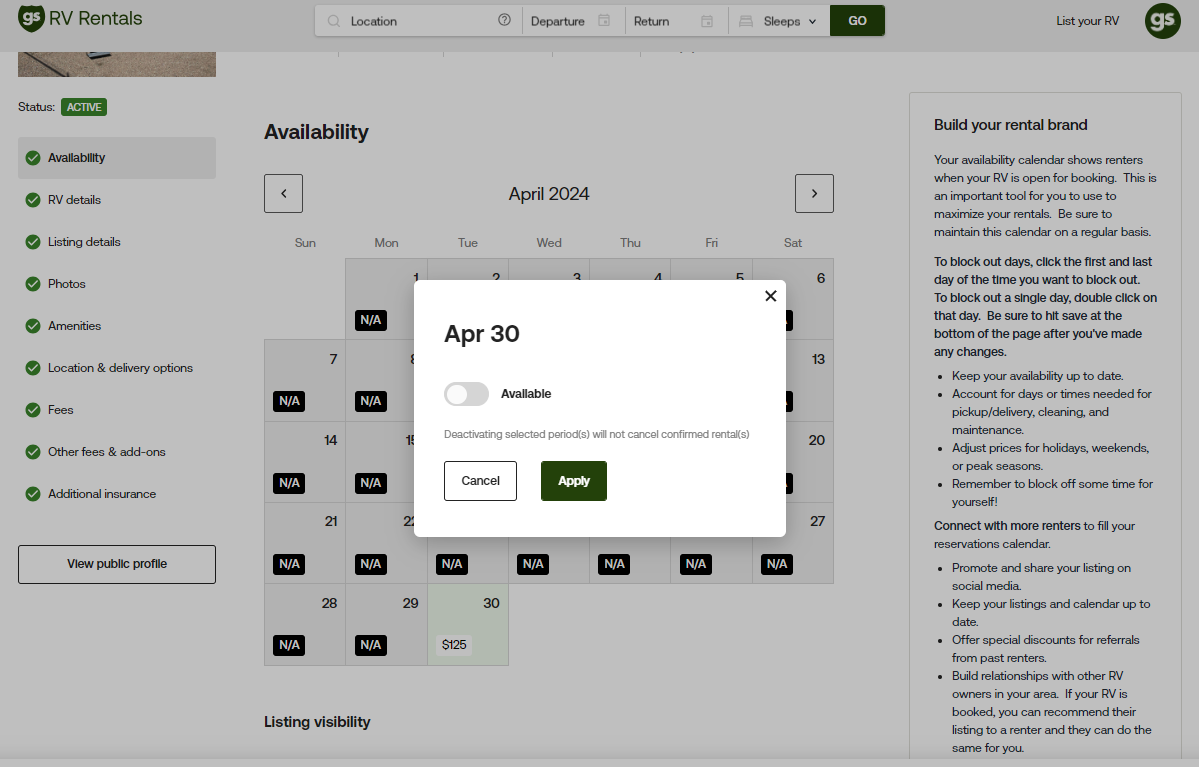Type in the Location search field
The image size is (1199, 767).
[x=420, y=21]
